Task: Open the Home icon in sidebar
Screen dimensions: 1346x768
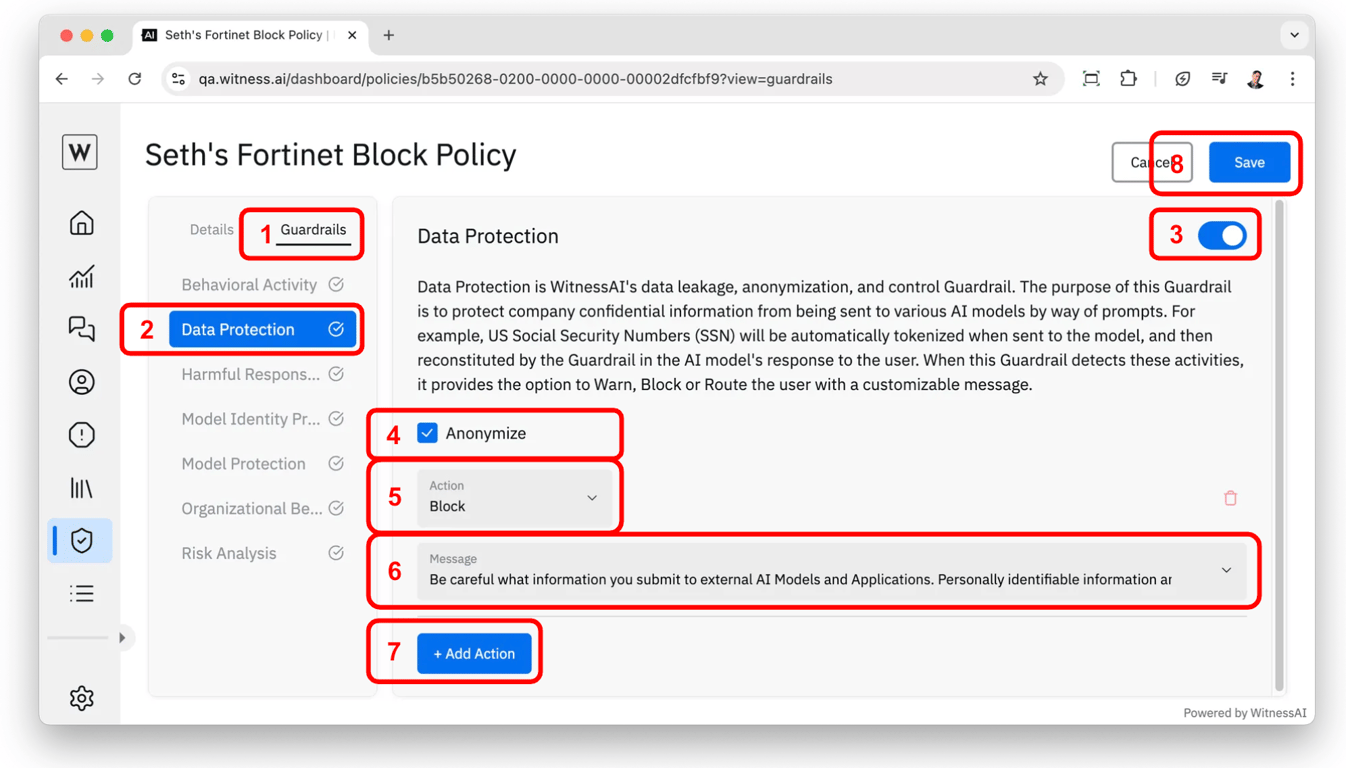Action: [x=82, y=223]
